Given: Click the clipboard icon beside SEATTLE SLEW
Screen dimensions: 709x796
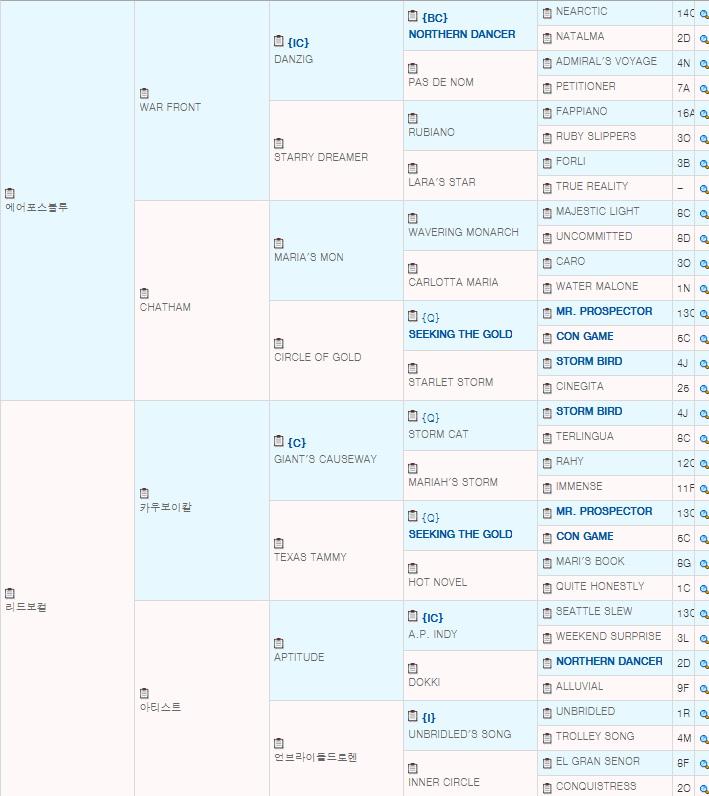Looking at the screenshot, I should (547, 612).
